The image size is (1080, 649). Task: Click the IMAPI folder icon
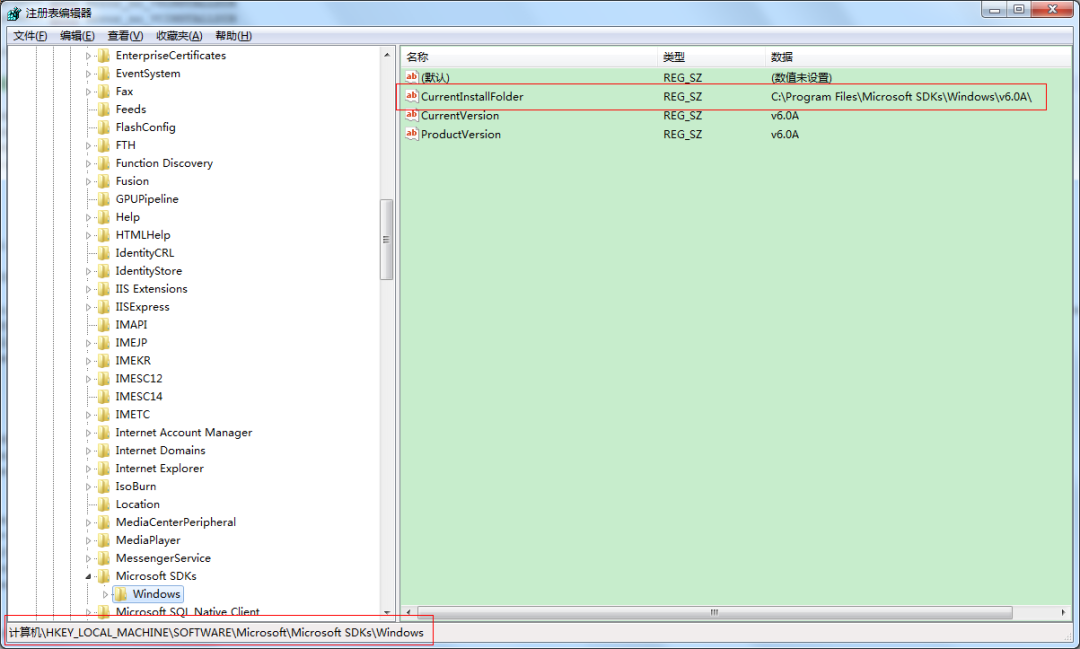tap(104, 324)
